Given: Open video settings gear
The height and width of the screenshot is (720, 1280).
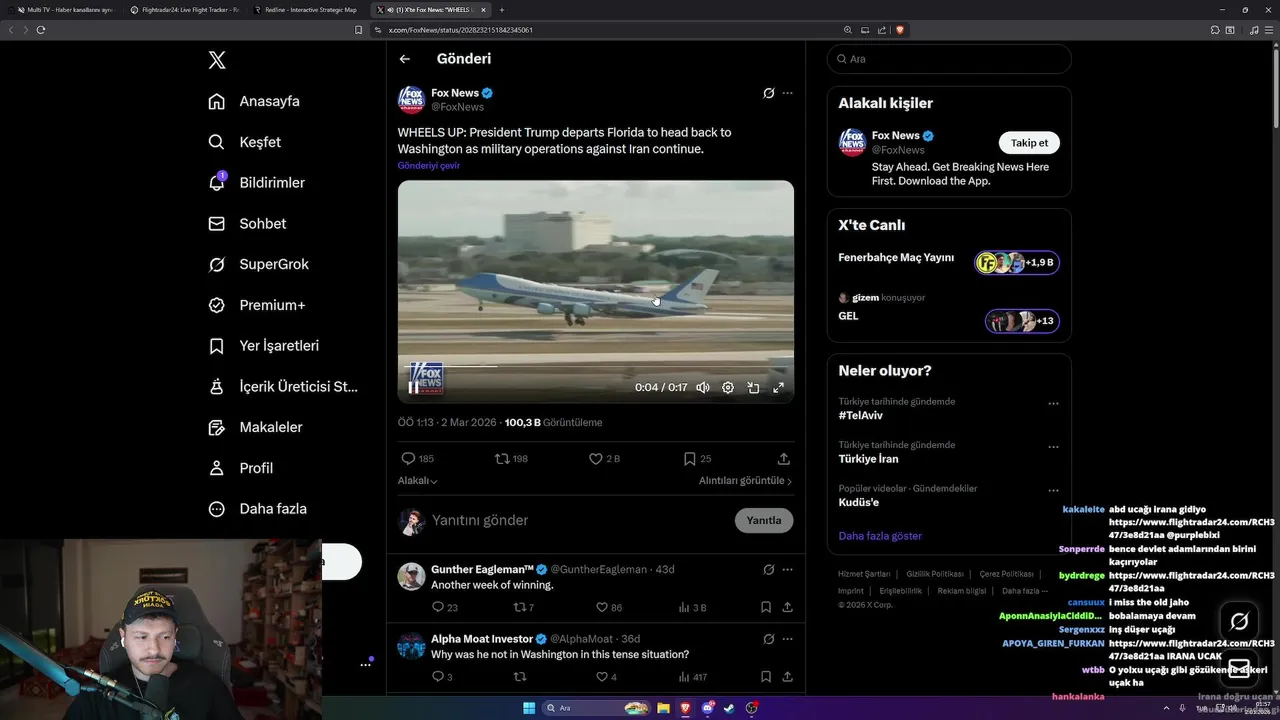Looking at the screenshot, I should coord(728,388).
